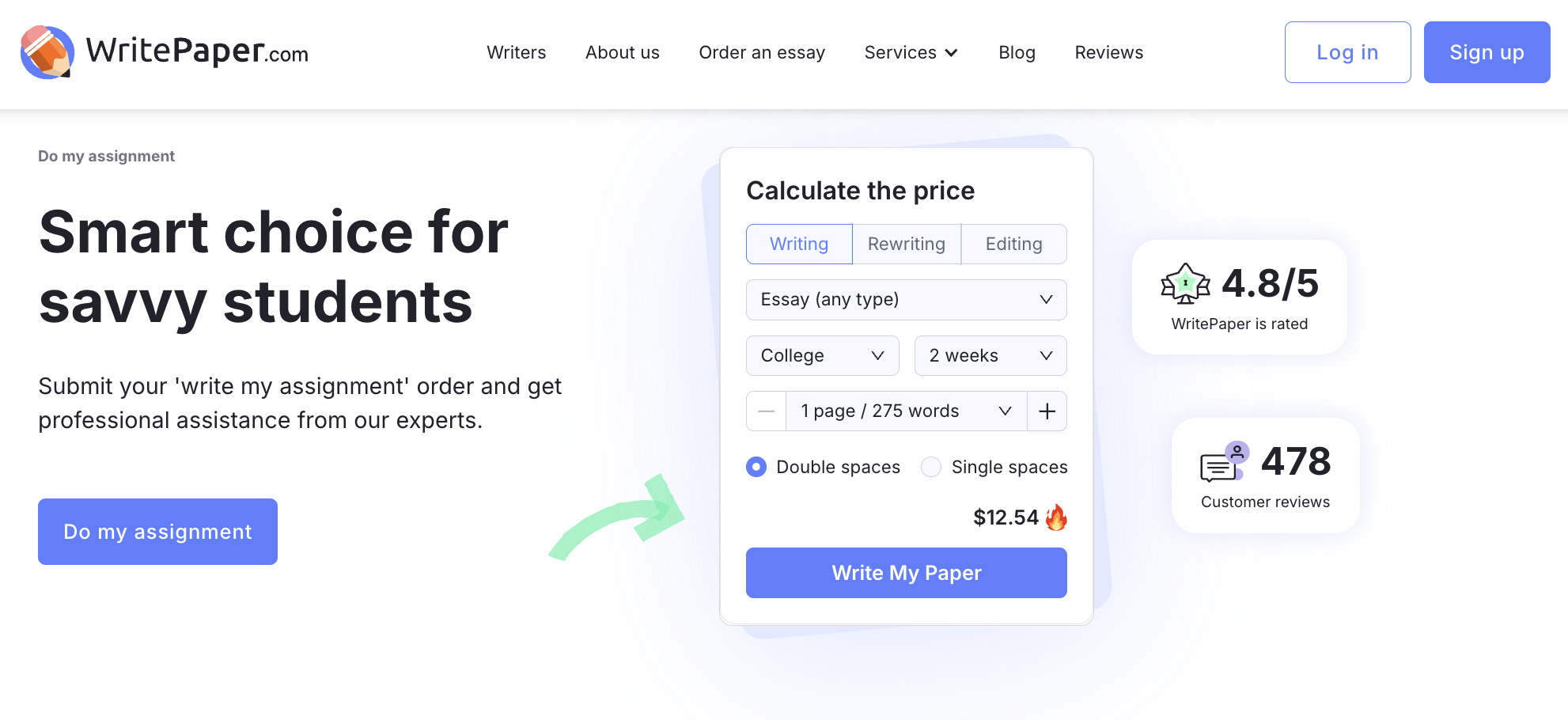Expand the College level dropdown
Viewport: 1568px width, 720px height.
point(822,356)
